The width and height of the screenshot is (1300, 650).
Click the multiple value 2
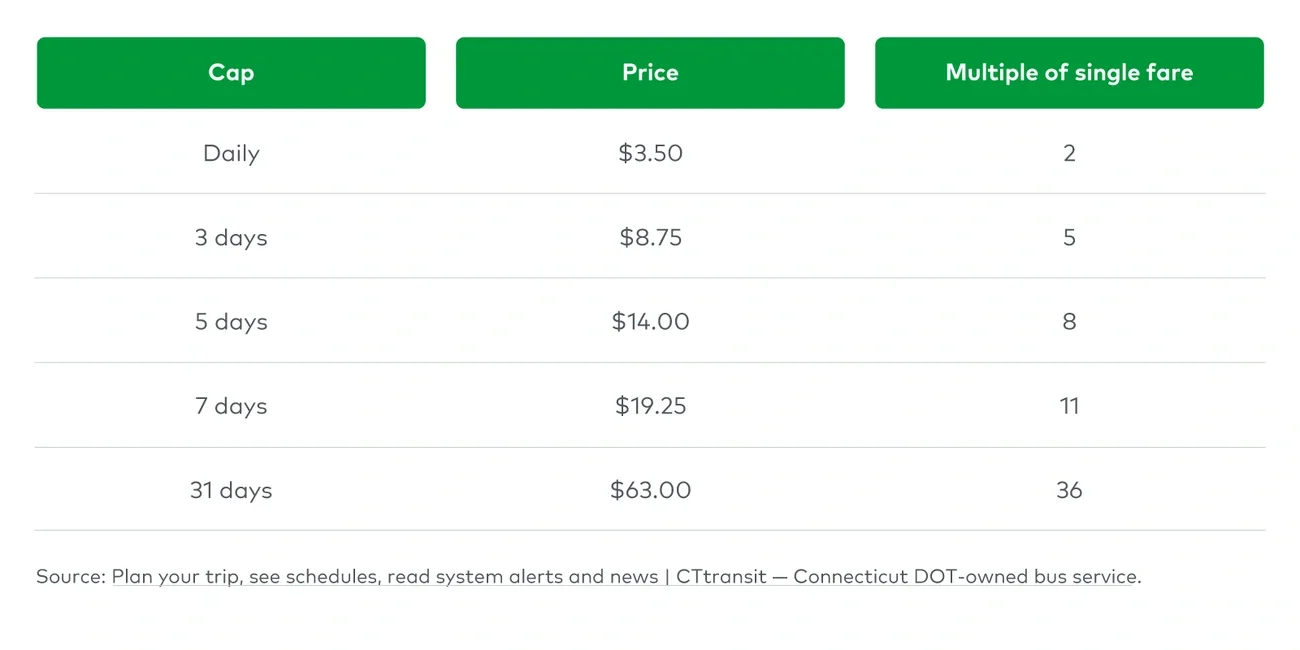pos(1069,154)
